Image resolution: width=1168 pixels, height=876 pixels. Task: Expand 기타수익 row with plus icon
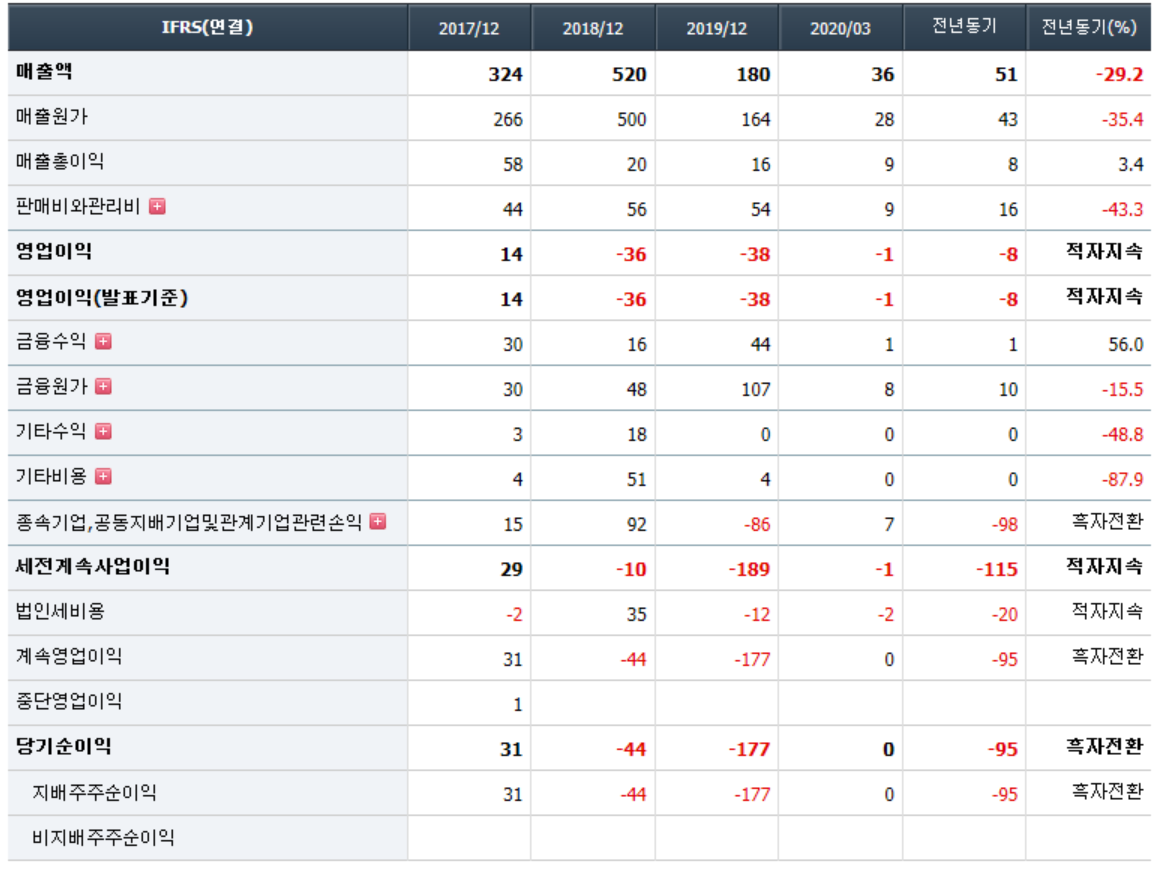pyautogui.click(x=104, y=431)
